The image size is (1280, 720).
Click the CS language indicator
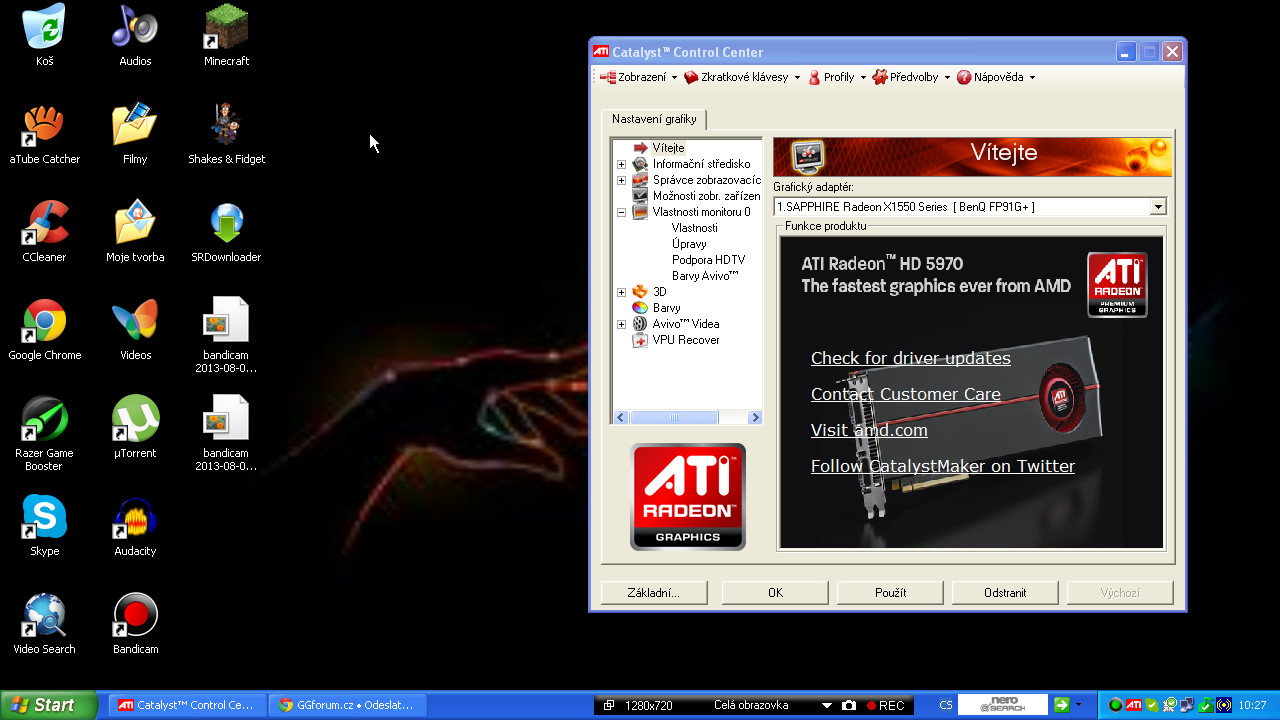pyautogui.click(x=945, y=705)
